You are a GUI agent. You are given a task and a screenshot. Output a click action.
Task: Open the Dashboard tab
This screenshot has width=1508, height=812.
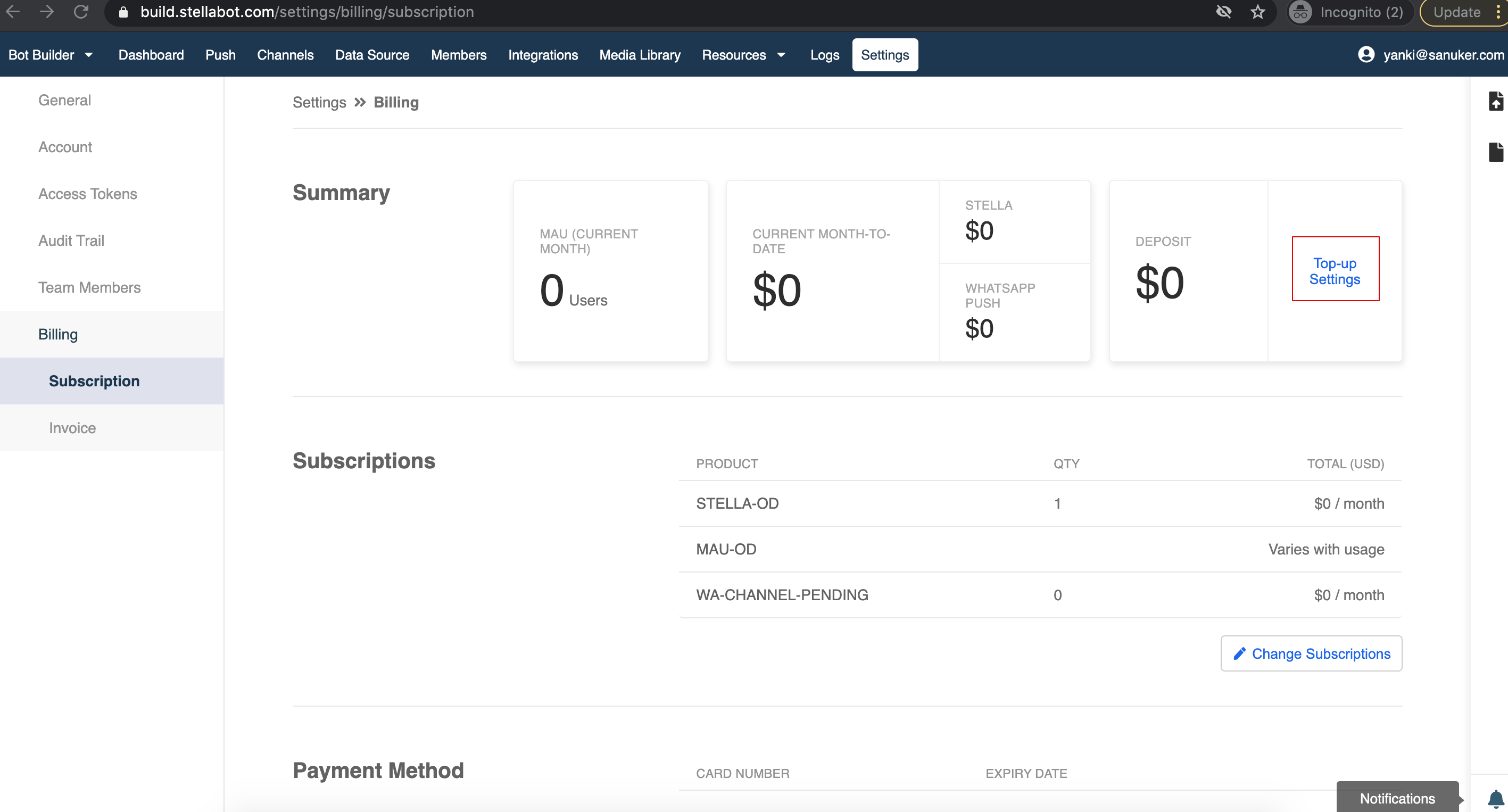[x=151, y=54]
